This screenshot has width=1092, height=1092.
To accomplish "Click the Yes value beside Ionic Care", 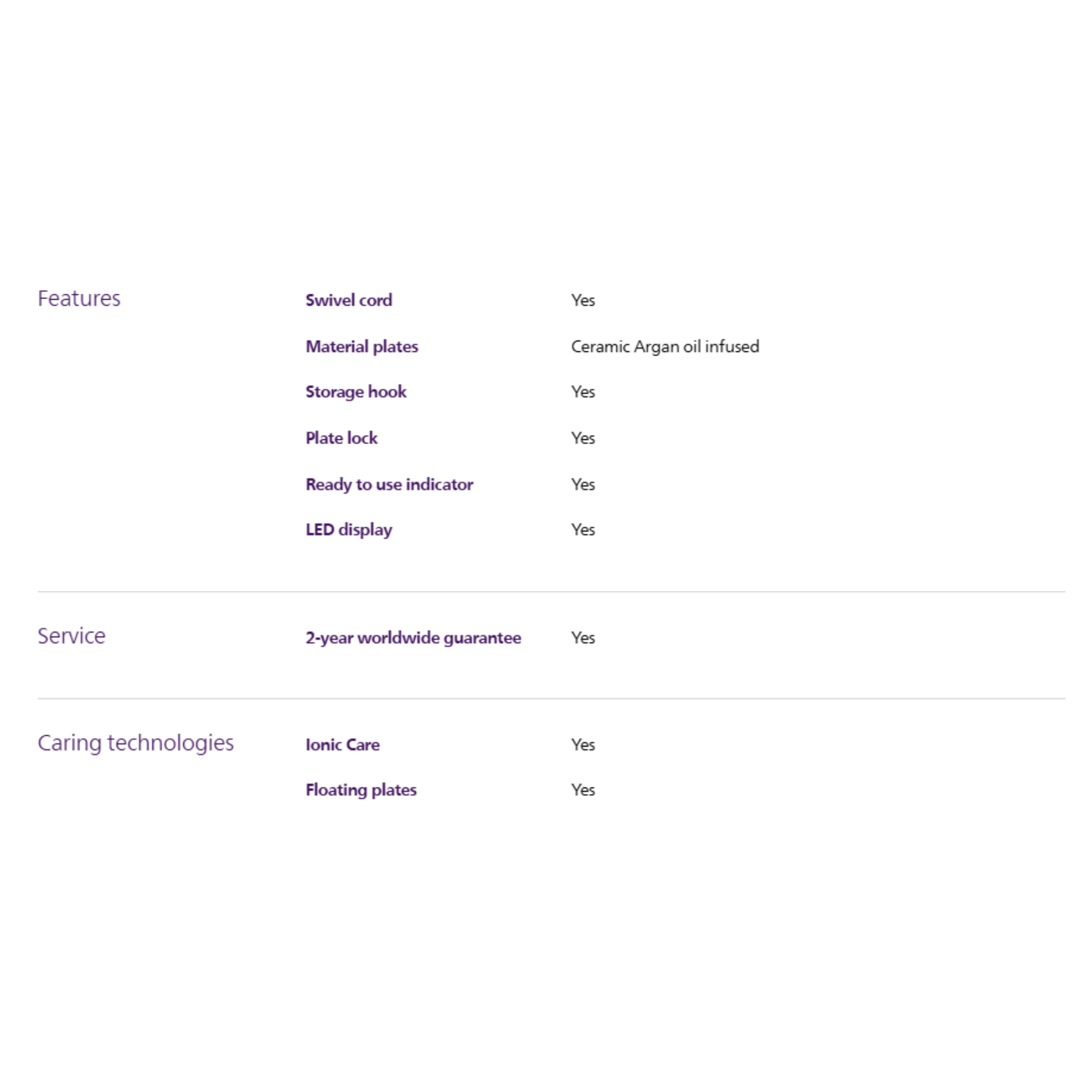I will tap(583, 744).
